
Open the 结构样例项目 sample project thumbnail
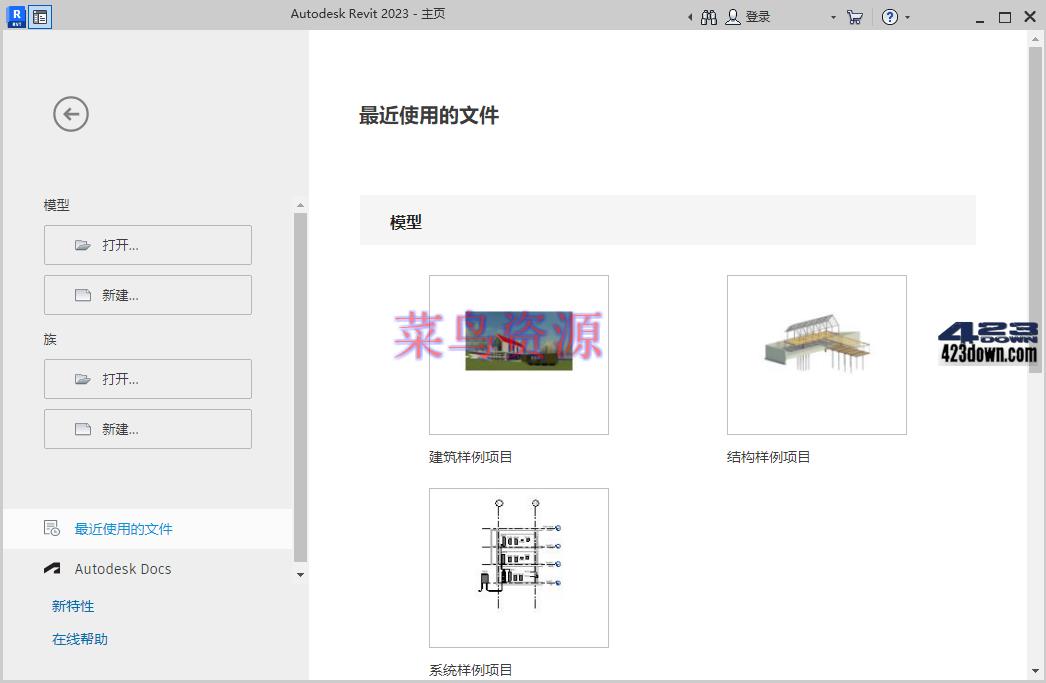817,354
